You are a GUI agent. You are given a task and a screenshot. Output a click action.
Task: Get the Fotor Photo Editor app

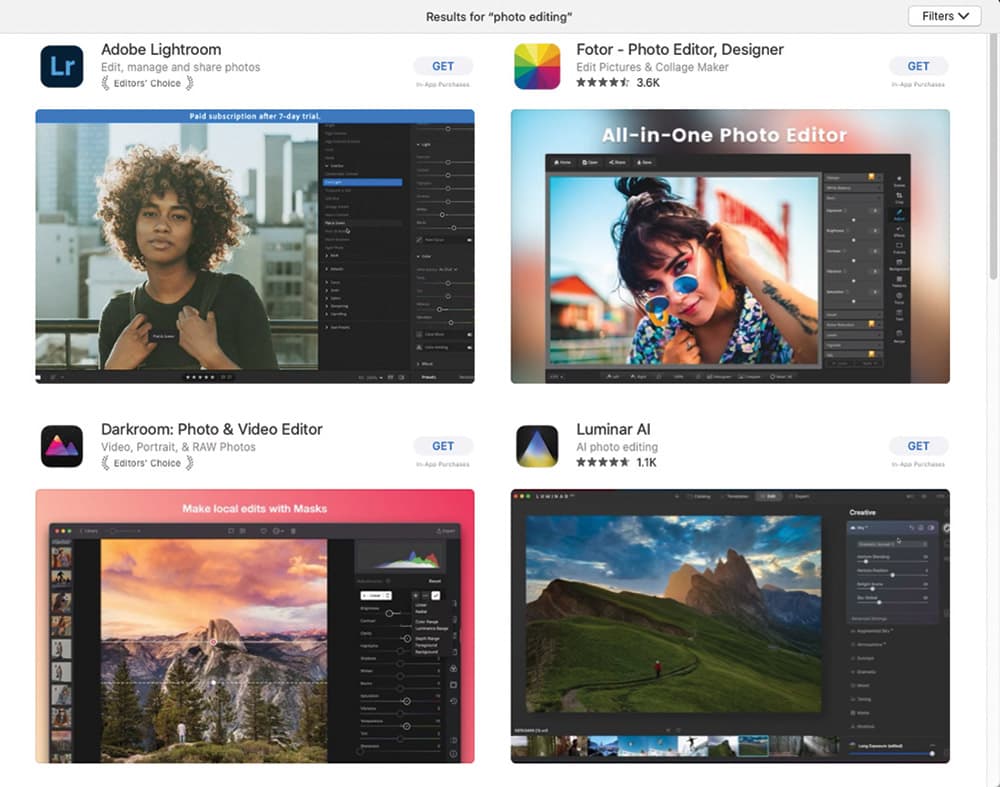pyautogui.click(x=918, y=66)
